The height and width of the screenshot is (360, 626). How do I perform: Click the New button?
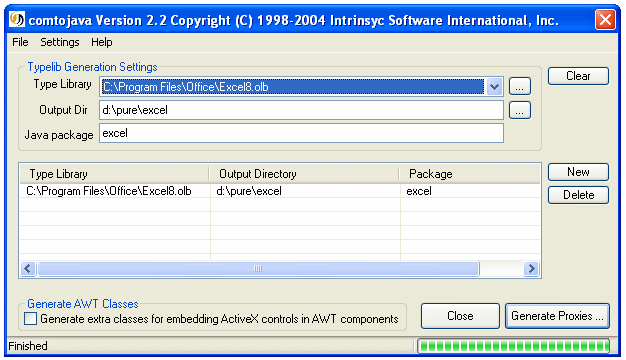pyautogui.click(x=578, y=172)
